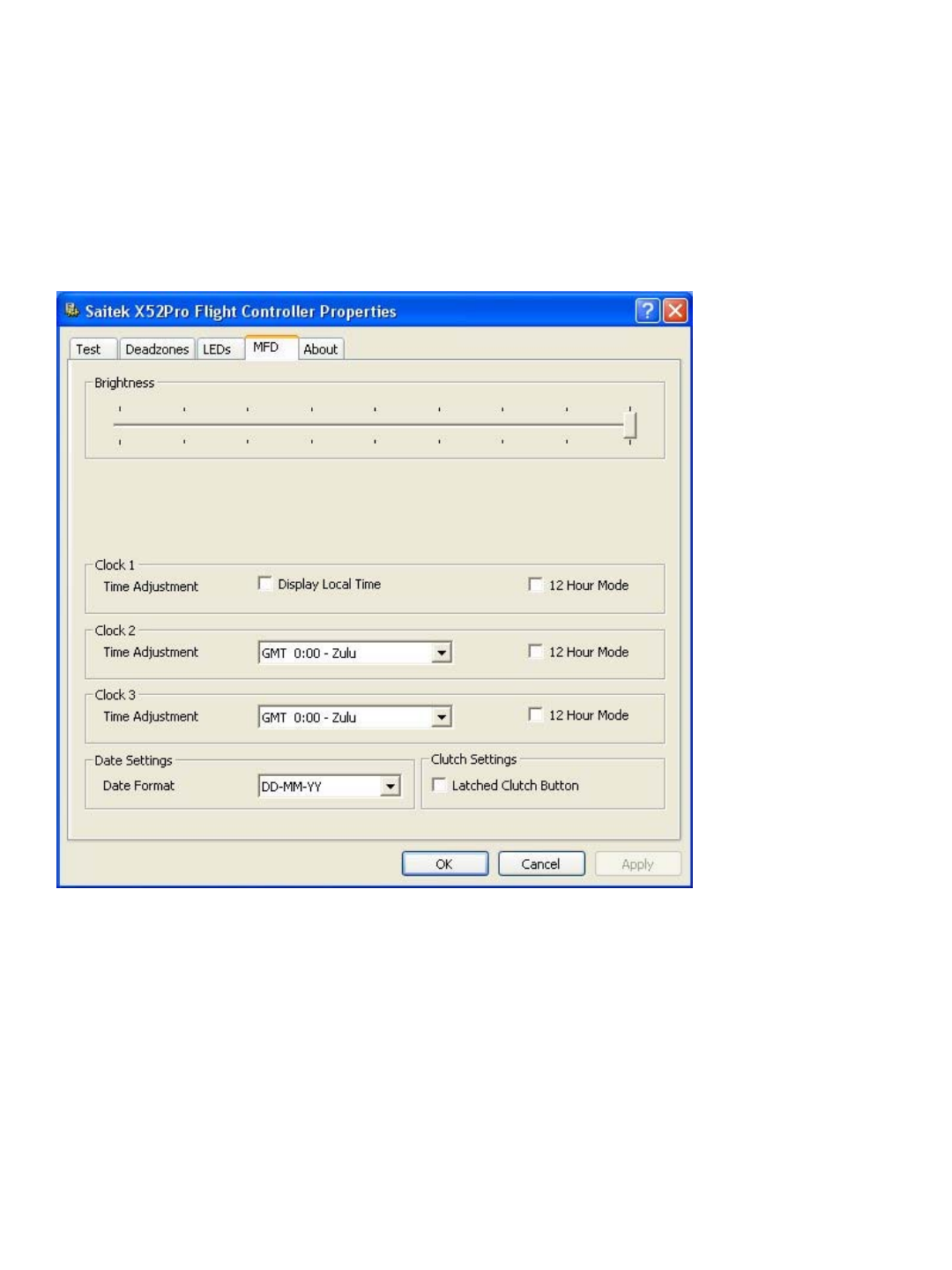Click the Apply button

[638, 863]
